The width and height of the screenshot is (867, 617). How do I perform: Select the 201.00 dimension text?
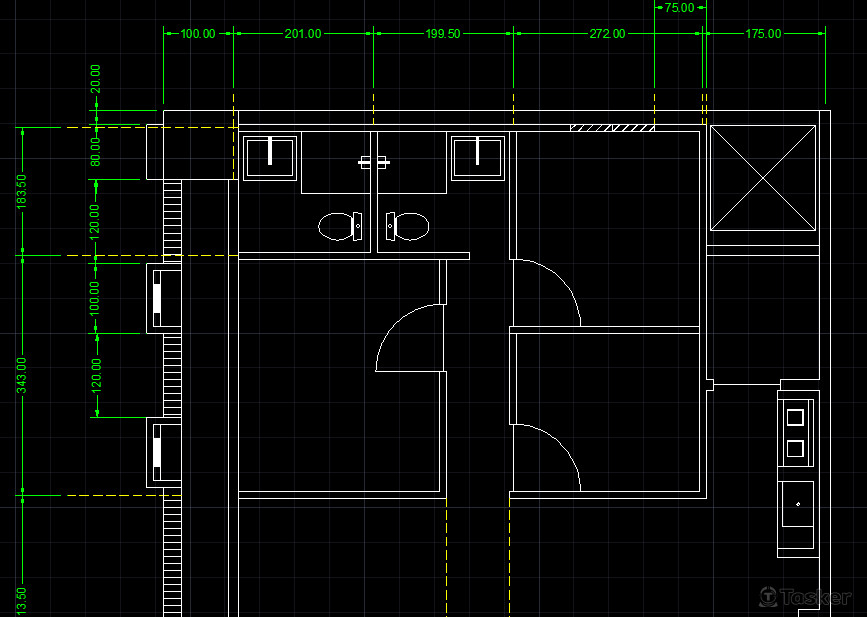point(302,34)
